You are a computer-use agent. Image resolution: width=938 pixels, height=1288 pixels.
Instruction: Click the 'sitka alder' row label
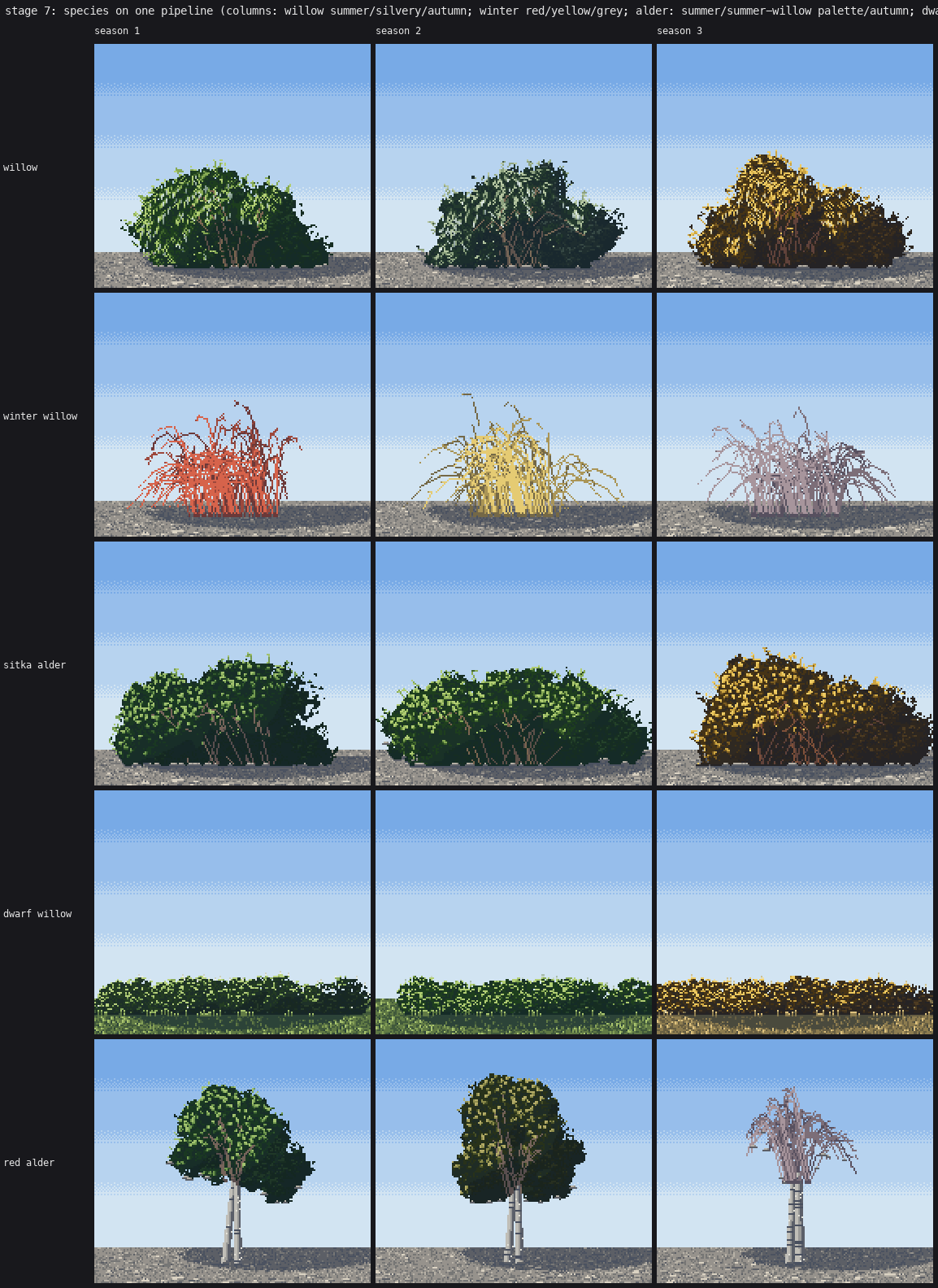coord(35,665)
